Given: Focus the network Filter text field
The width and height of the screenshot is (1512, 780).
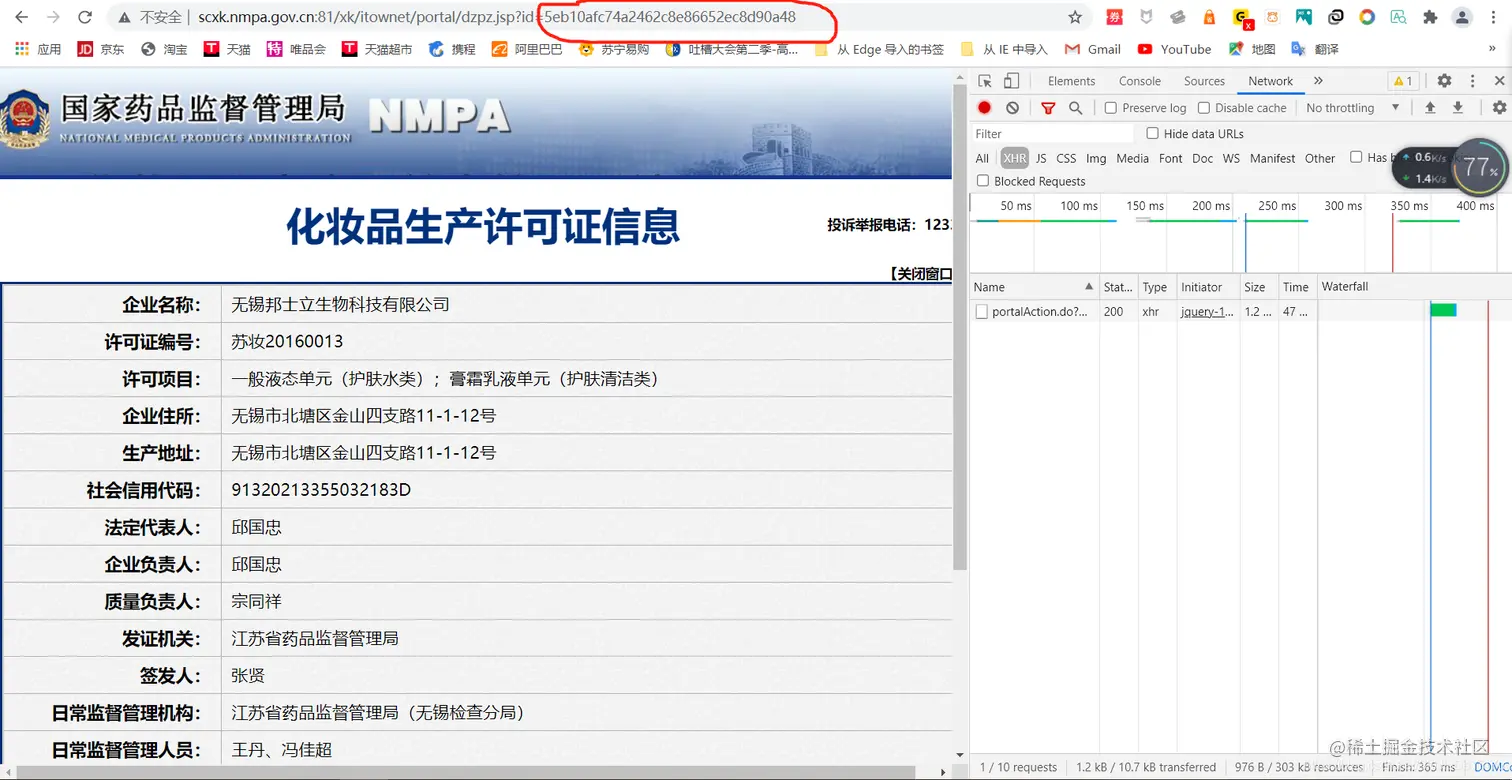Looking at the screenshot, I should tap(1054, 134).
